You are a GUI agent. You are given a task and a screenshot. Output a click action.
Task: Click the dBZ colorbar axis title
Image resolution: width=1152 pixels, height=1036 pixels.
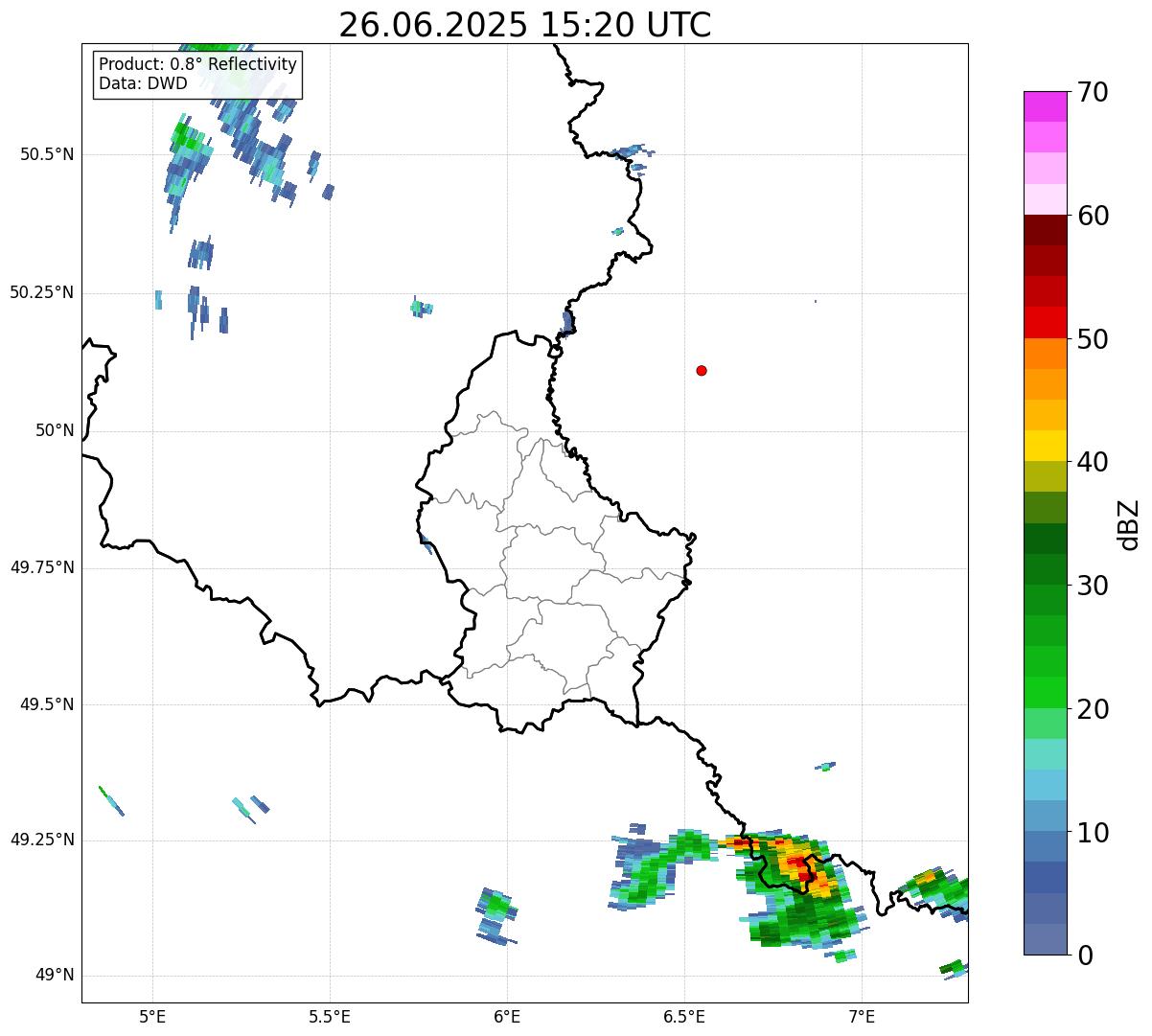tap(1129, 524)
